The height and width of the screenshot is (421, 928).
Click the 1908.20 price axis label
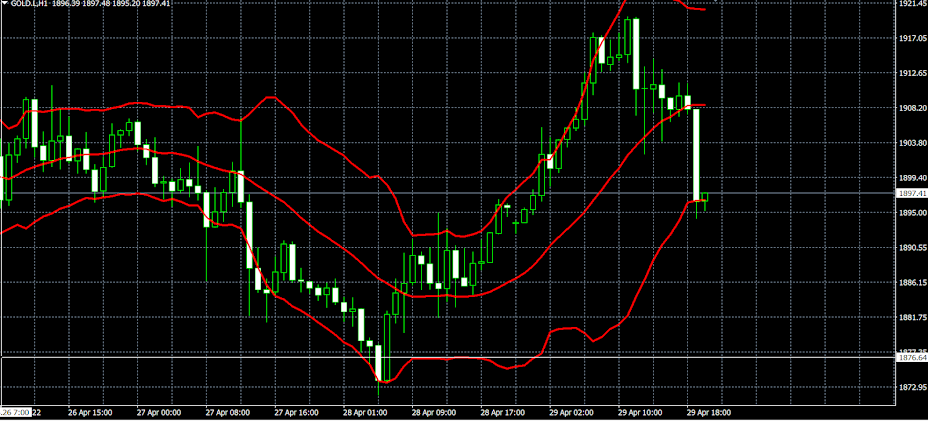(913, 108)
